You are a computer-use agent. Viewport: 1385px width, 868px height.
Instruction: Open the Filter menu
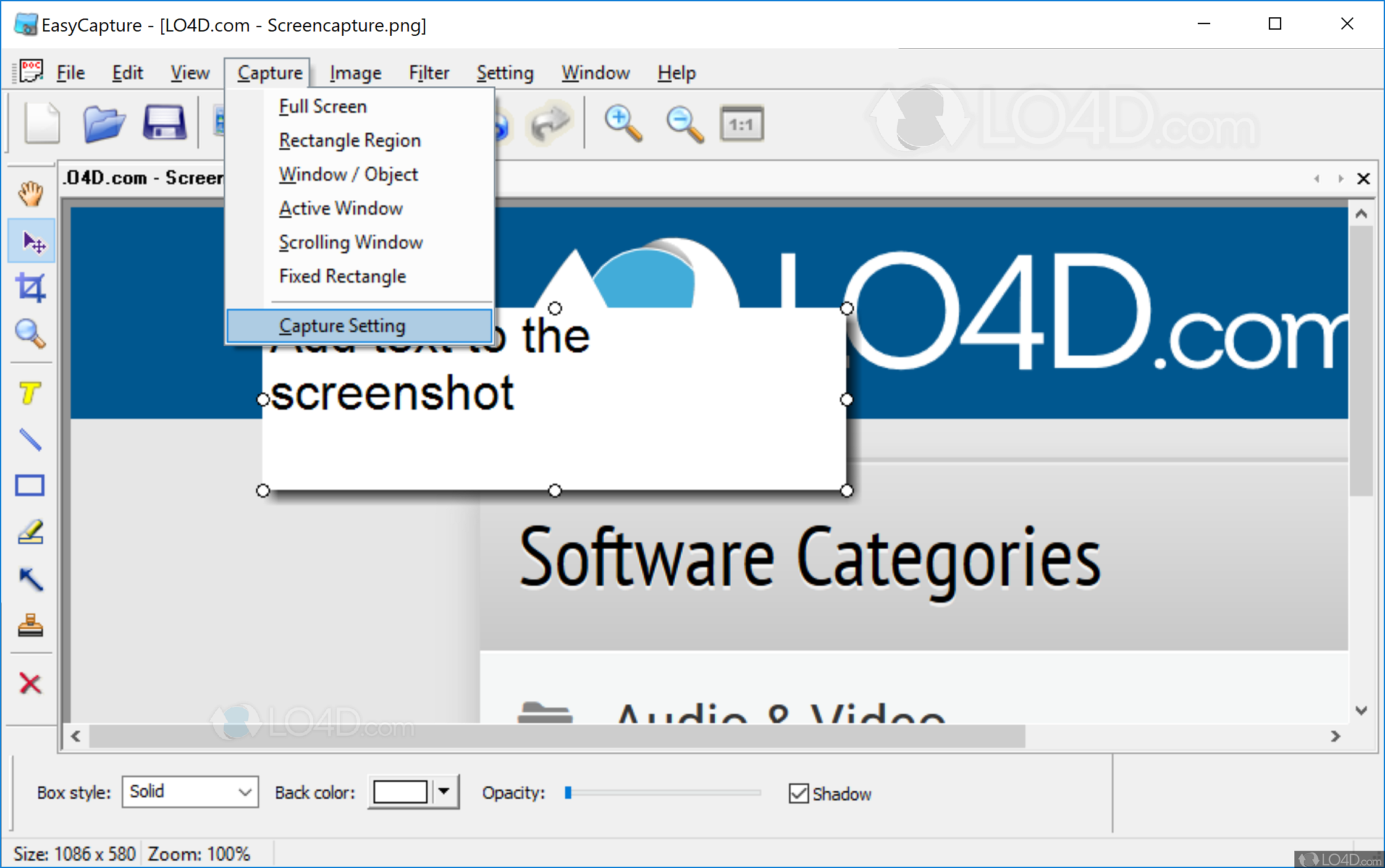pyautogui.click(x=428, y=73)
